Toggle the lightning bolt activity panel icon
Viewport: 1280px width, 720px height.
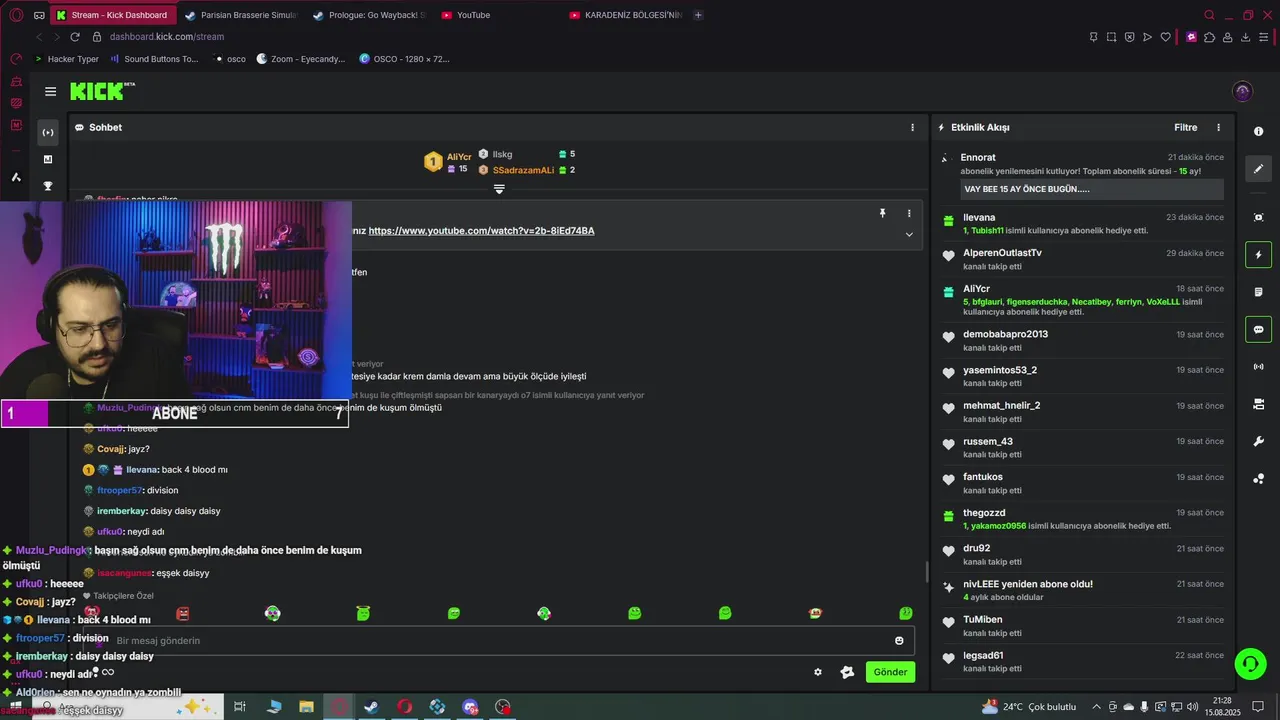(1258, 255)
